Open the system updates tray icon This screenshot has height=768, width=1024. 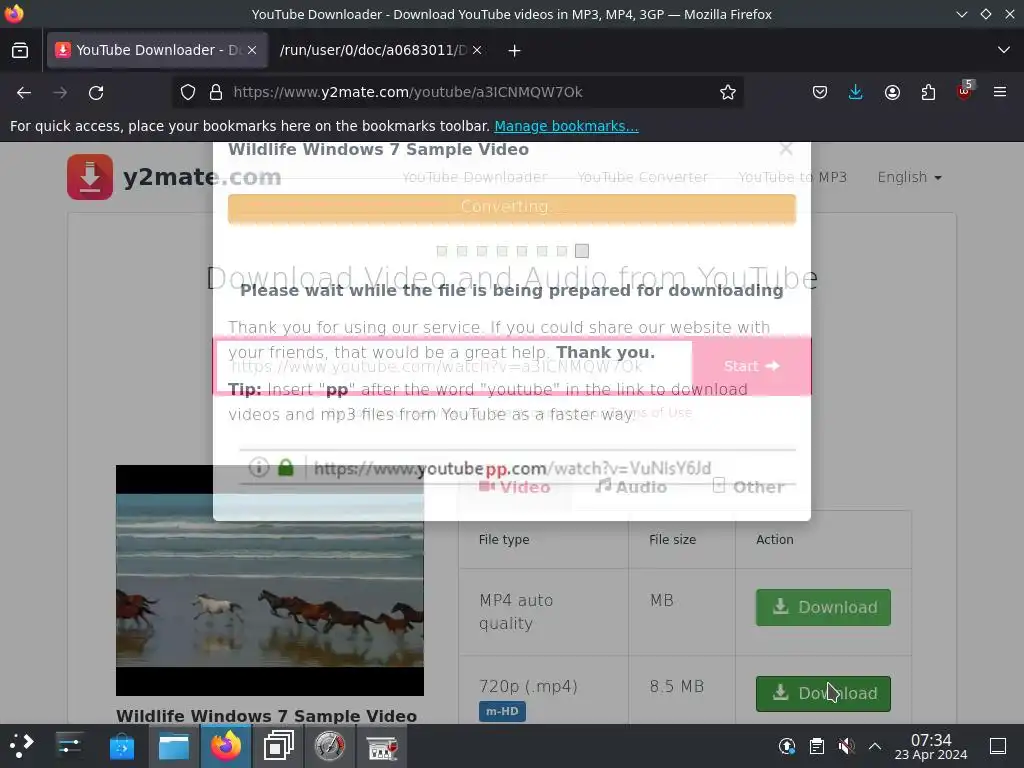pos(787,746)
